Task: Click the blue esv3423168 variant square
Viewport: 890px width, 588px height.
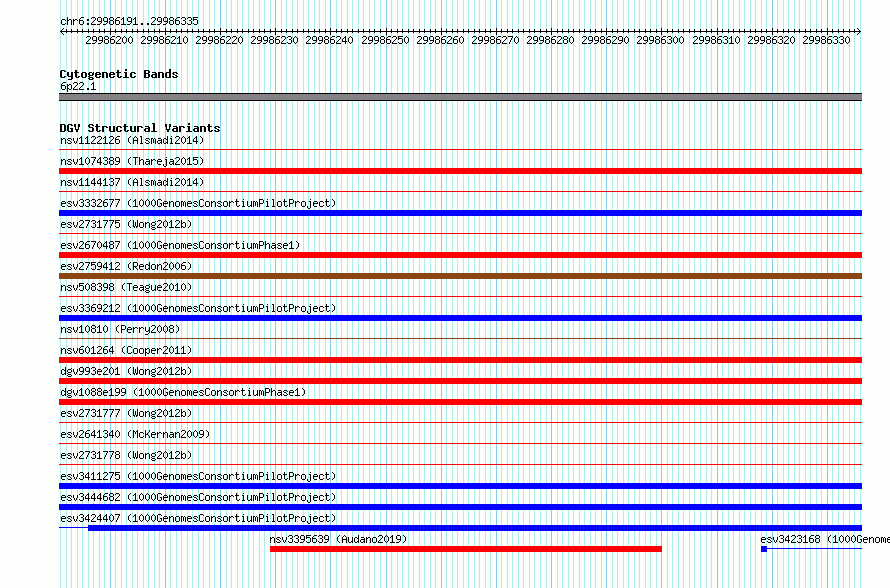Action: [x=764, y=549]
